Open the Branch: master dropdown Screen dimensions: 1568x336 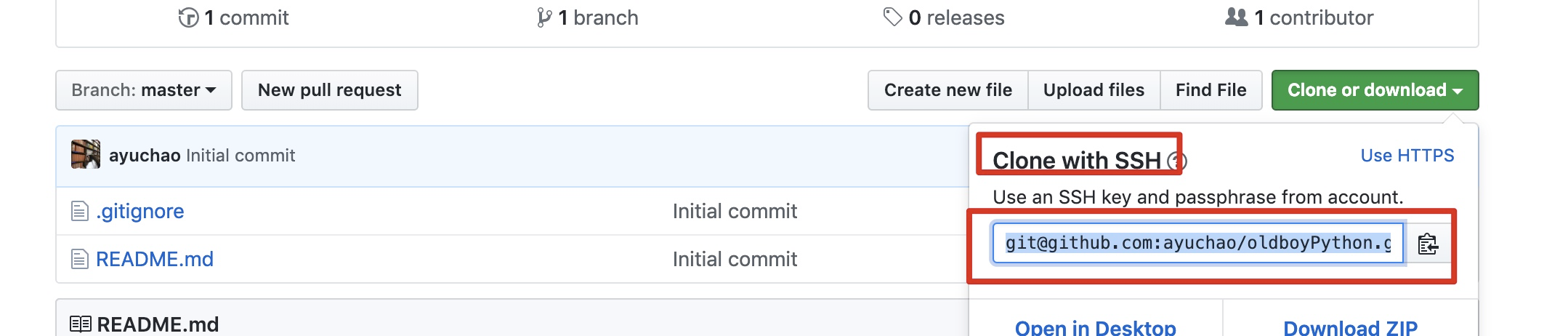click(x=144, y=90)
